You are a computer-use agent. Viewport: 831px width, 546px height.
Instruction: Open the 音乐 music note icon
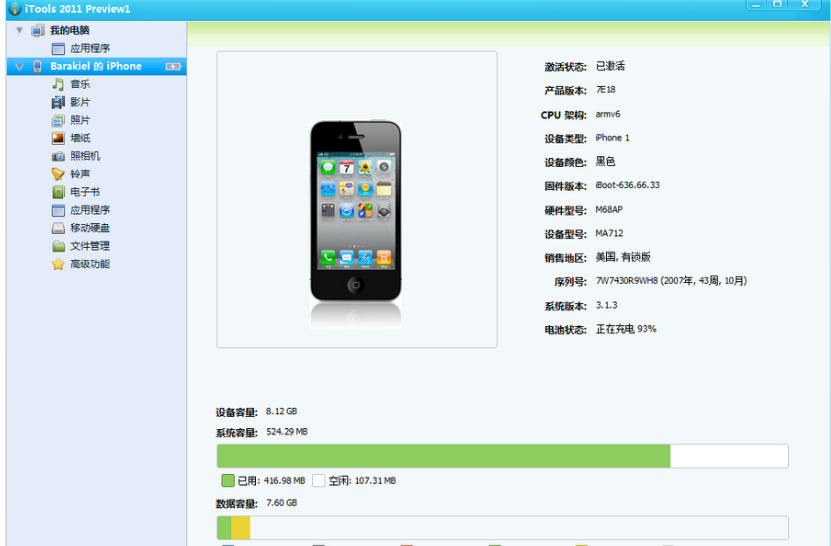pos(58,84)
